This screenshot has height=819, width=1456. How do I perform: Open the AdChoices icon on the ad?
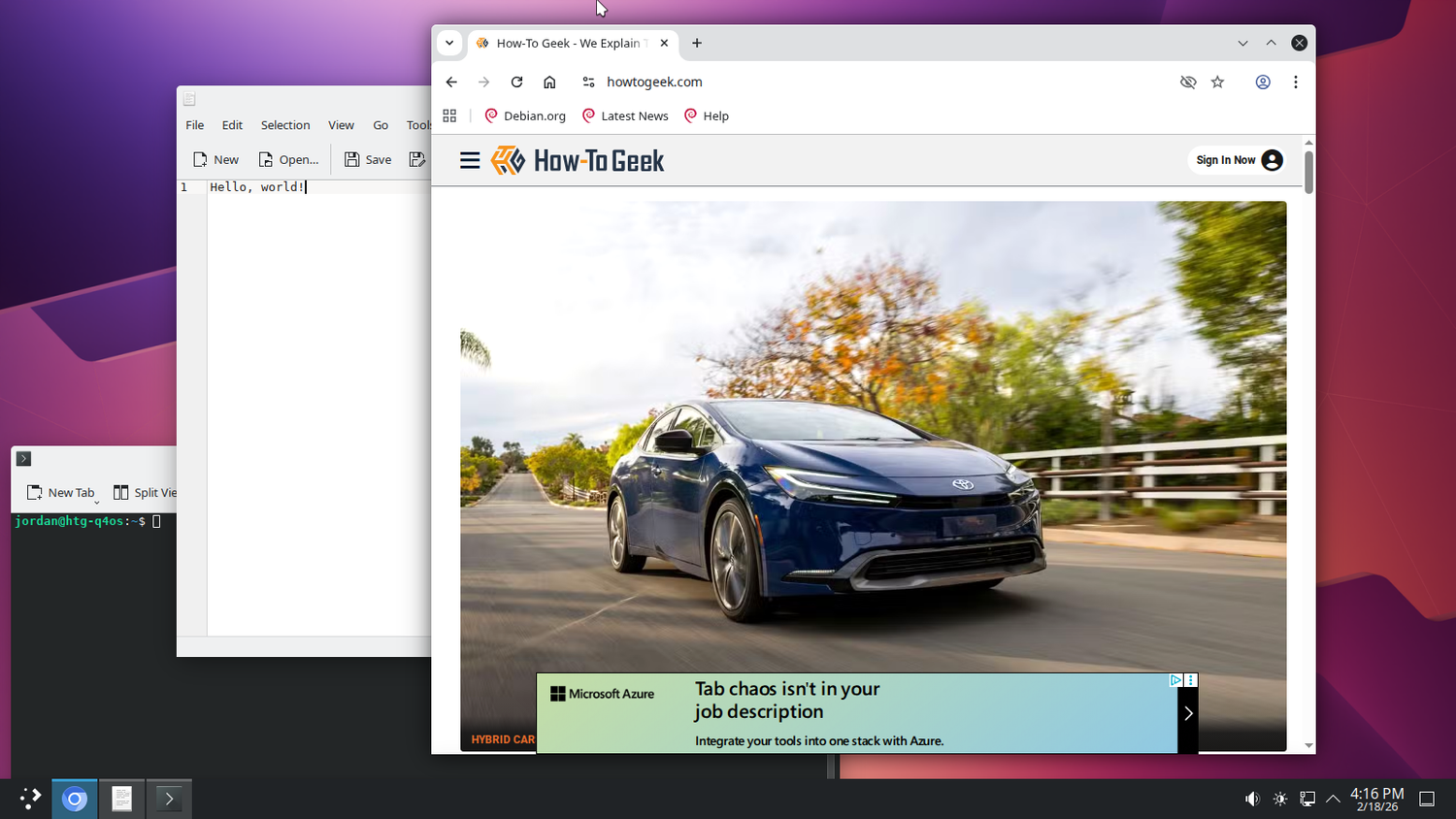pos(1175,680)
